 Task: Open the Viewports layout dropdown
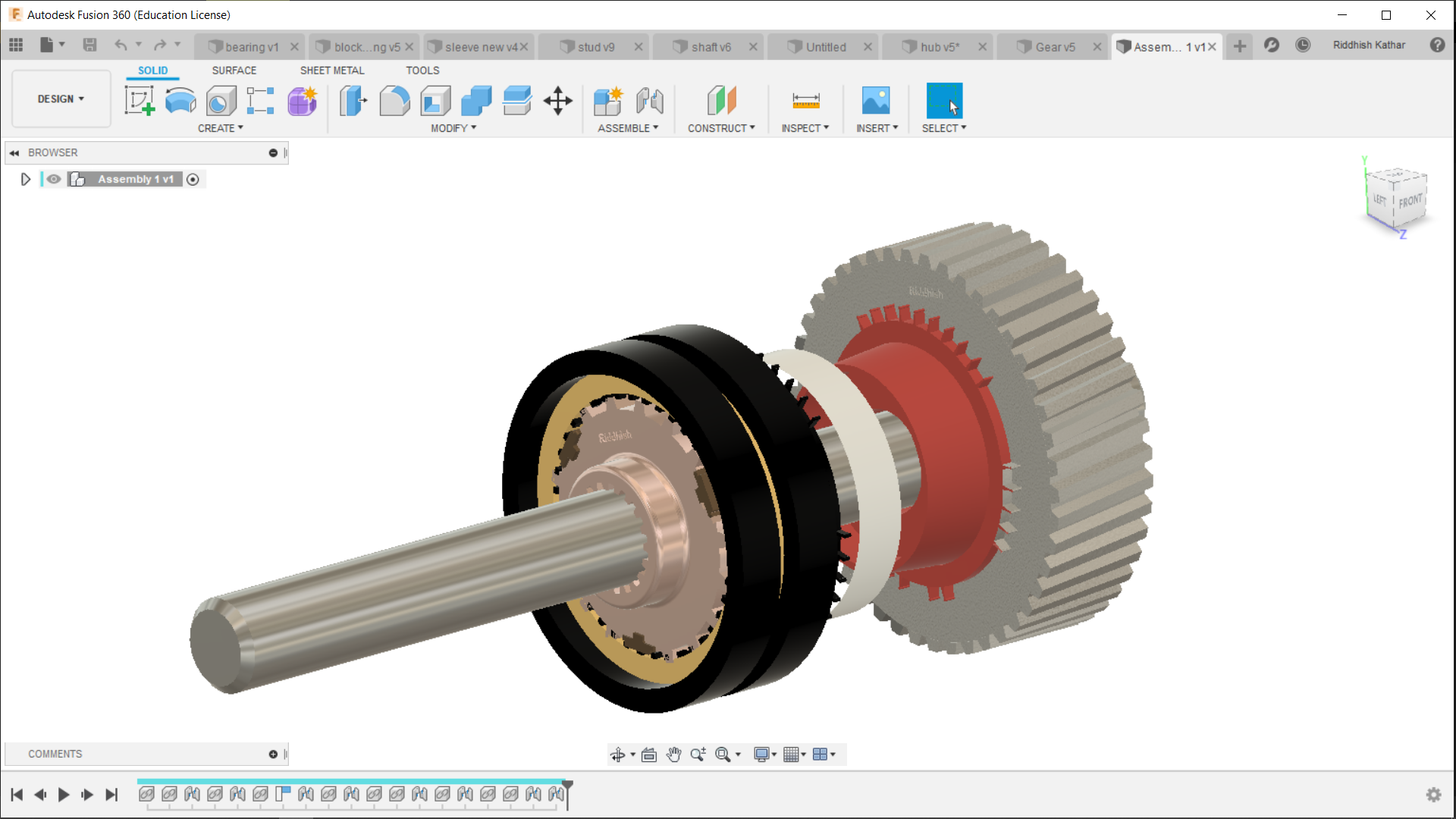(824, 754)
